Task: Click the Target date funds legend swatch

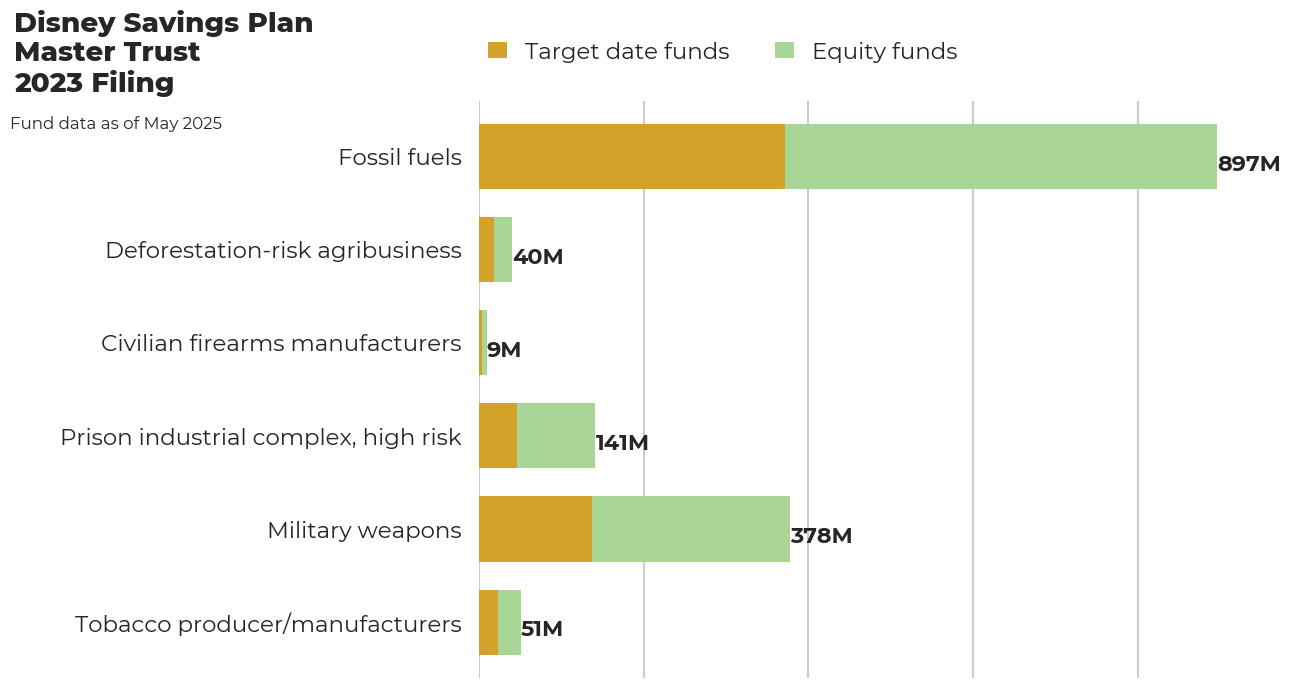Action: pyautogui.click(x=498, y=51)
